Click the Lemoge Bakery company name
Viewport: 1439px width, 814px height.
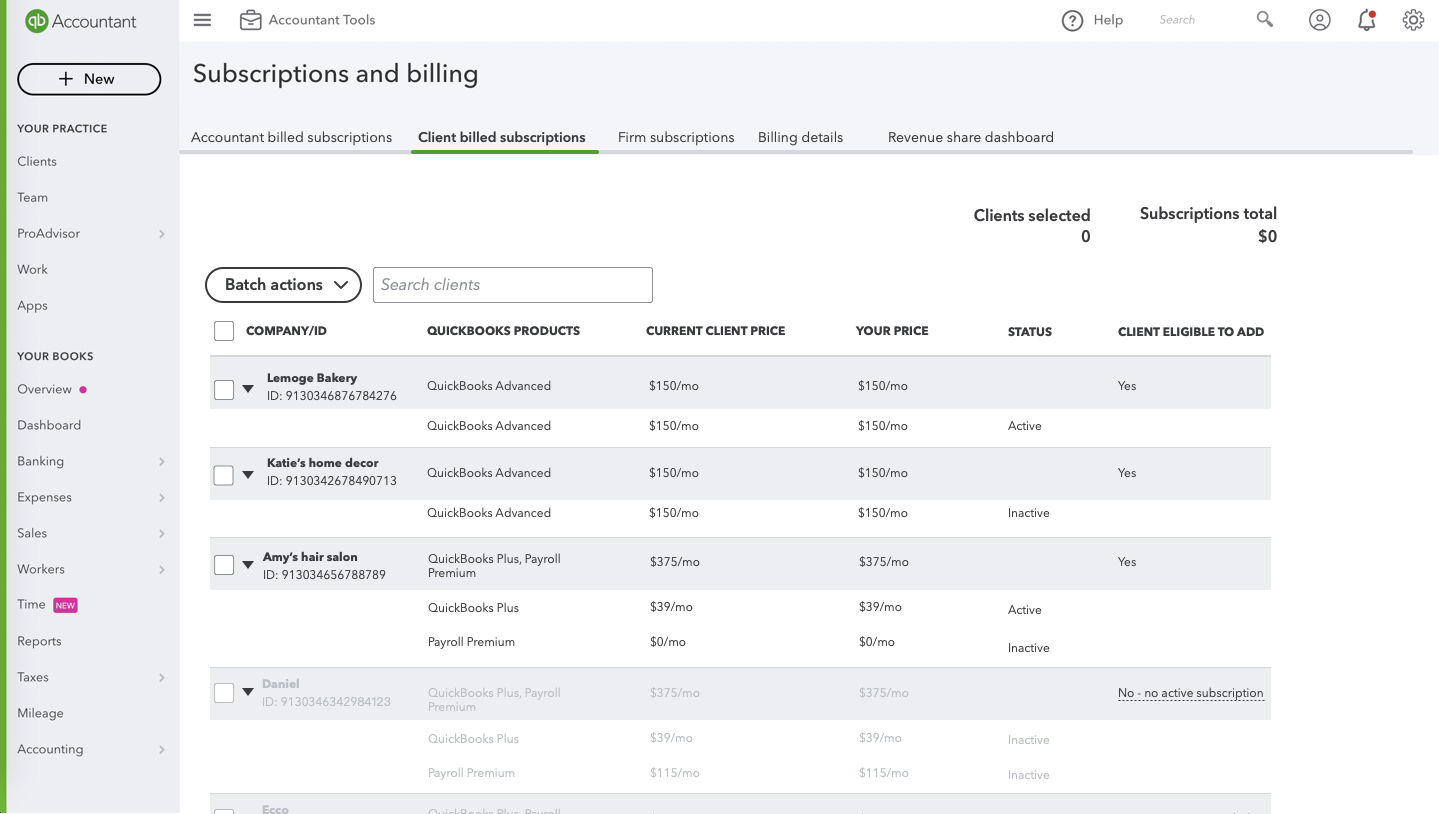pos(312,378)
